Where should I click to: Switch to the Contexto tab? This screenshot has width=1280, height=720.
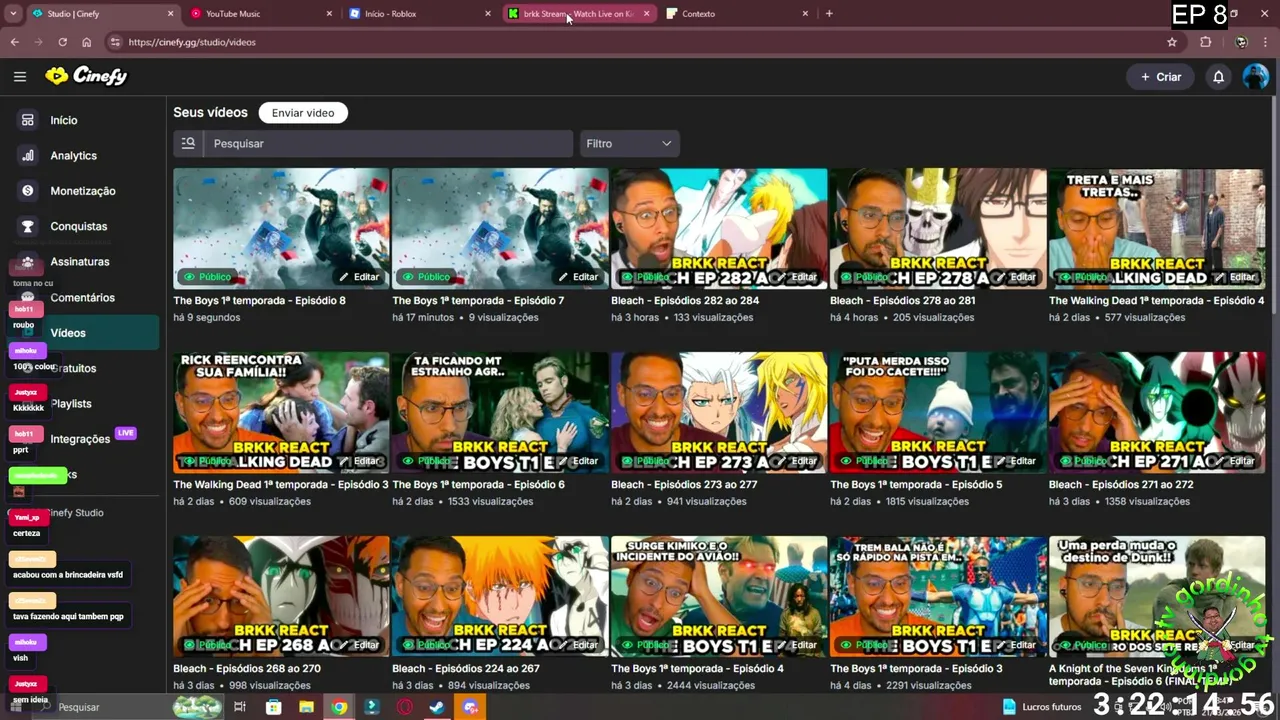click(735, 14)
